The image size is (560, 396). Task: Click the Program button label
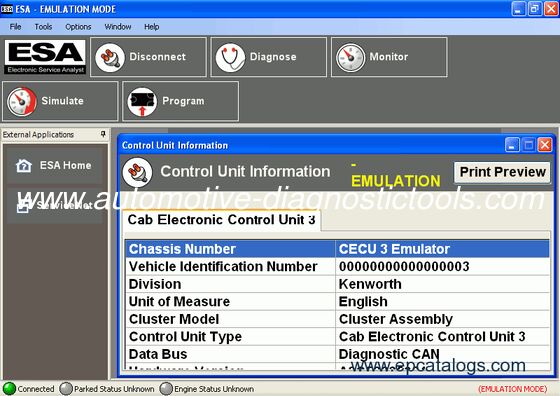(x=183, y=101)
